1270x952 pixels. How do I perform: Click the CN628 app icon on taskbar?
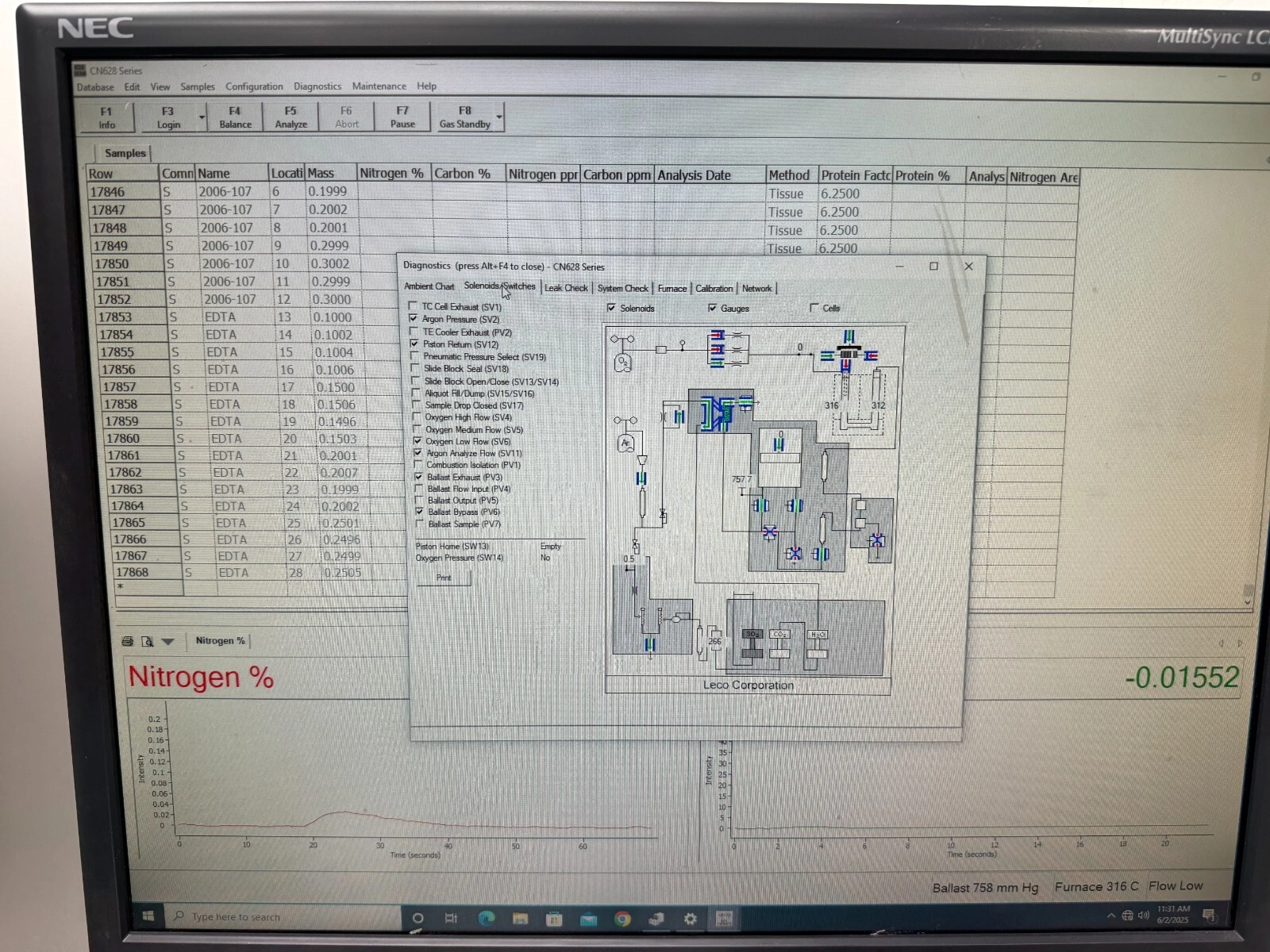pos(724,919)
